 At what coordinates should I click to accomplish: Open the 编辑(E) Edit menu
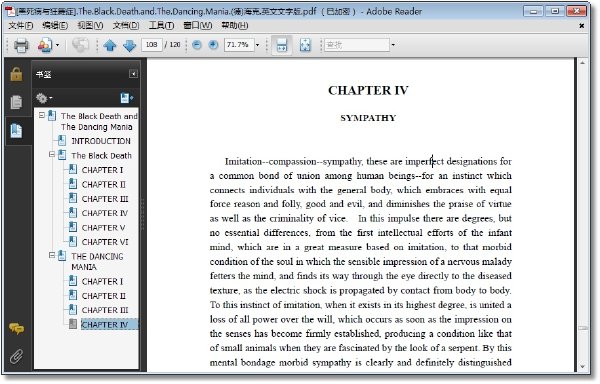[x=55, y=26]
